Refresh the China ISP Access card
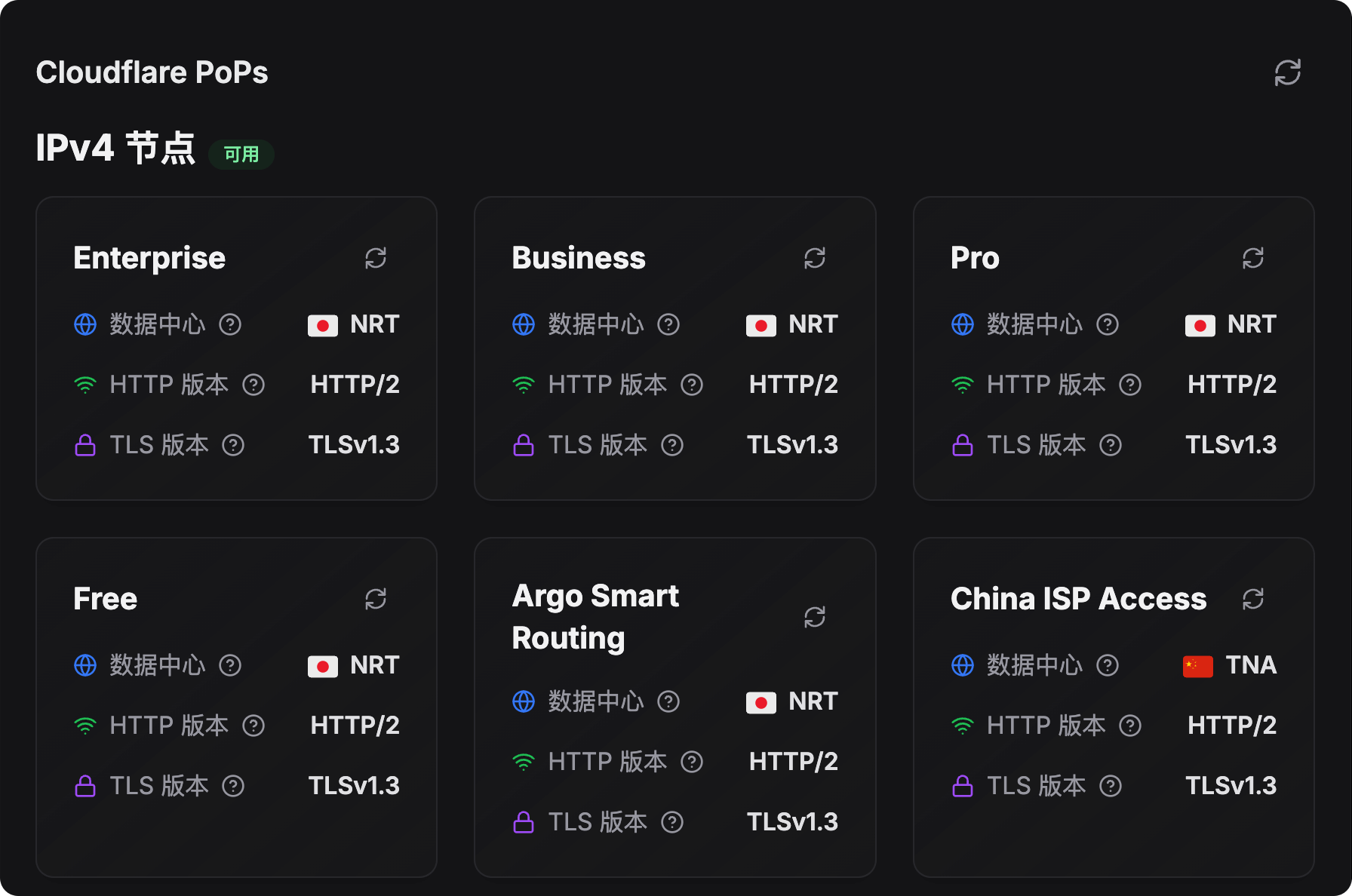1352x896 pixels. [x=1252, y=600]
